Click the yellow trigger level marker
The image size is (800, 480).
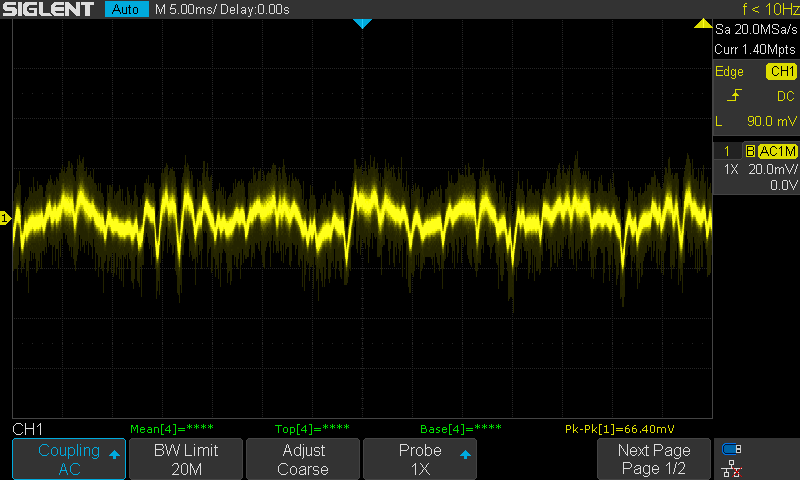click(703, 23)
